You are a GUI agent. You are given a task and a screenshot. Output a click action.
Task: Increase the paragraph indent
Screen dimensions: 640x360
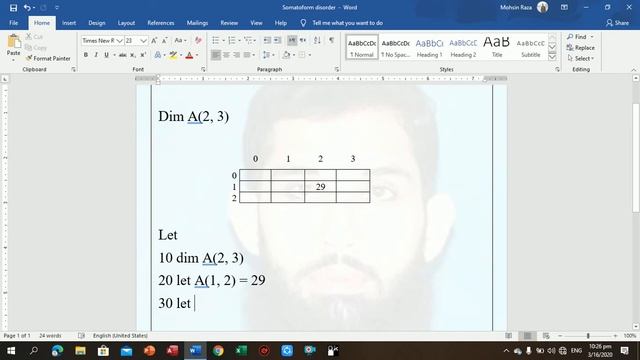click(278, 40)
